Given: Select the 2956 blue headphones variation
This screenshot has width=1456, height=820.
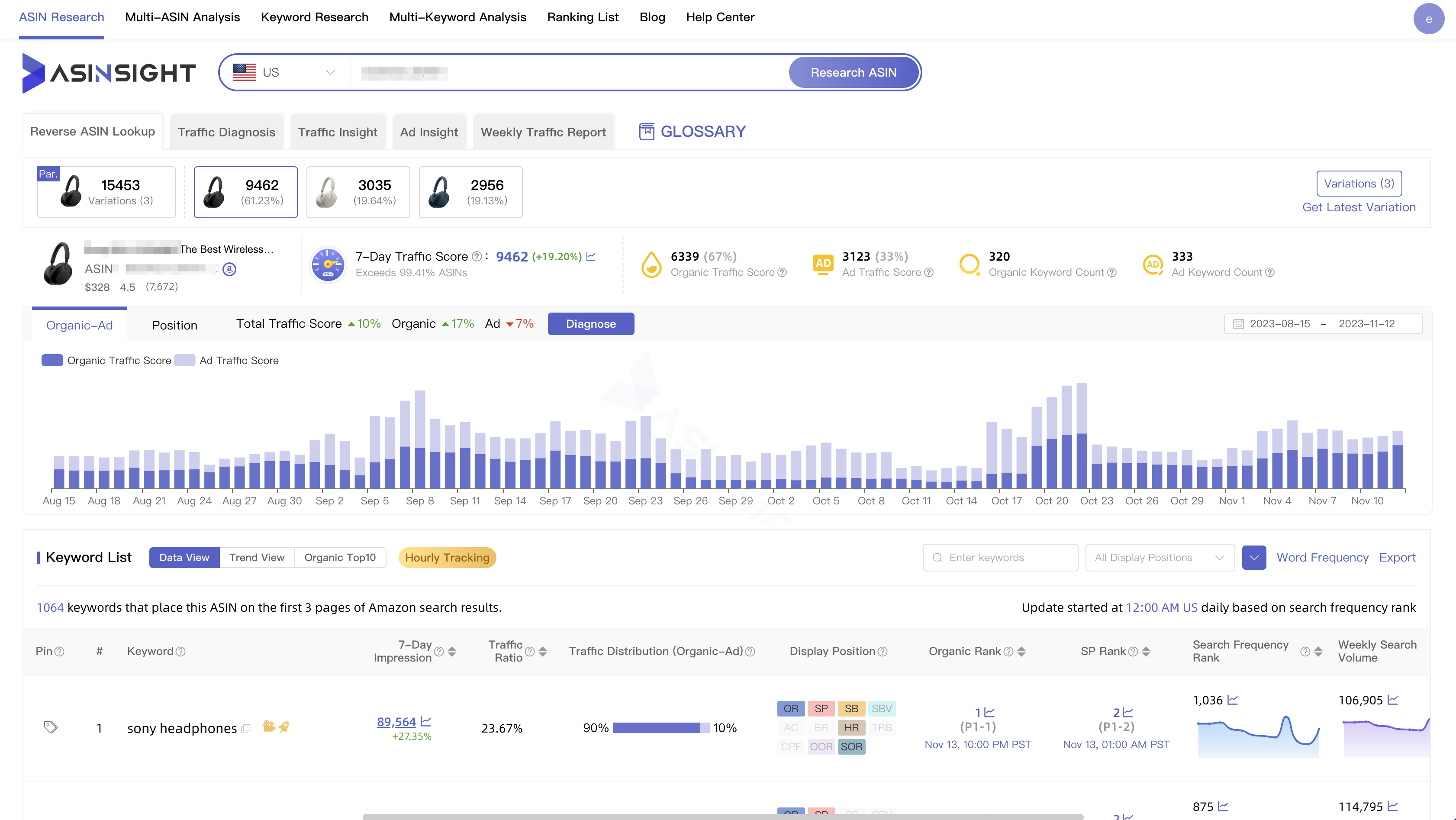Looking at the screenshot, I should pos(470,192).
